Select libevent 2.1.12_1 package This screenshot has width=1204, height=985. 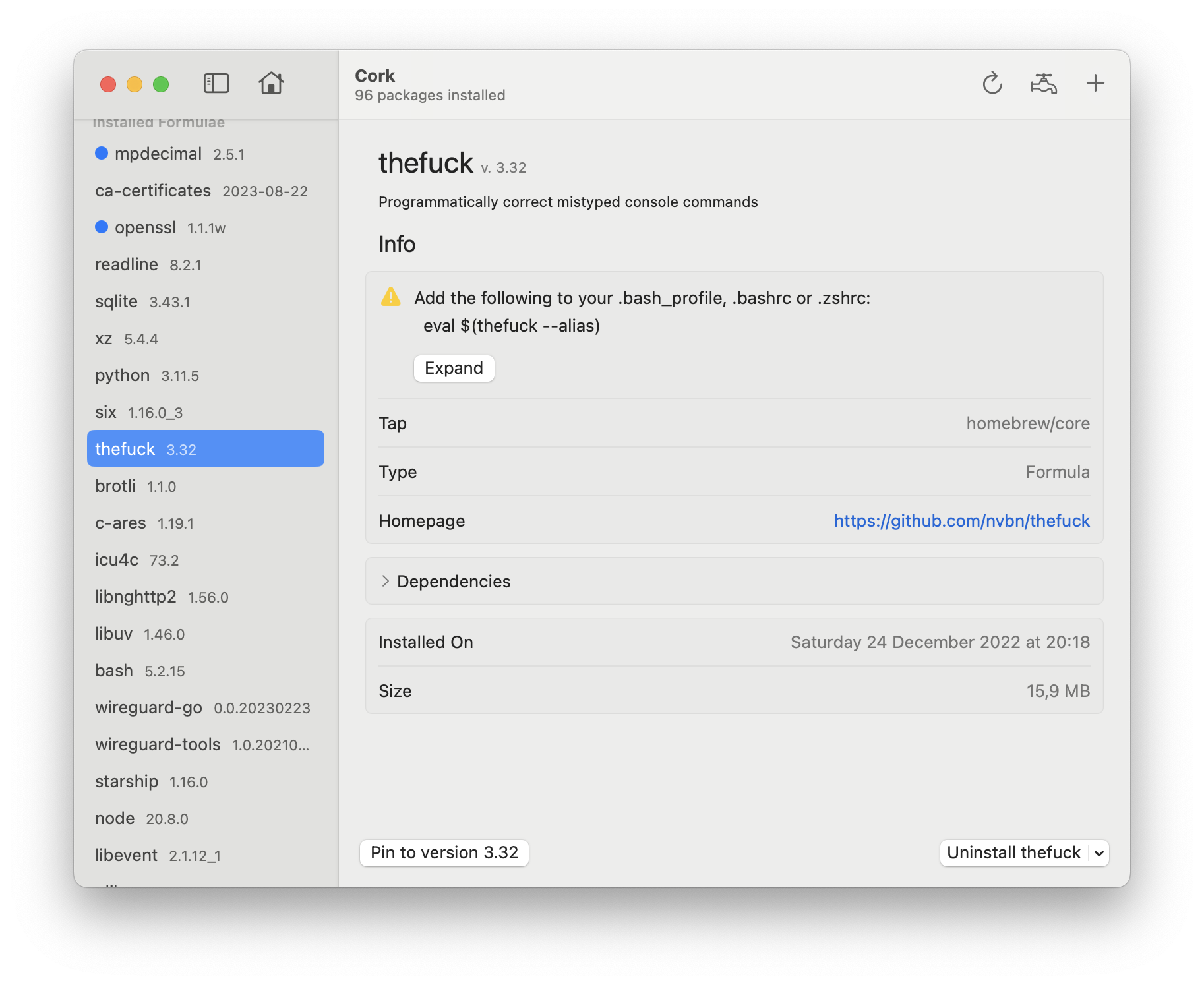(206, 855)
